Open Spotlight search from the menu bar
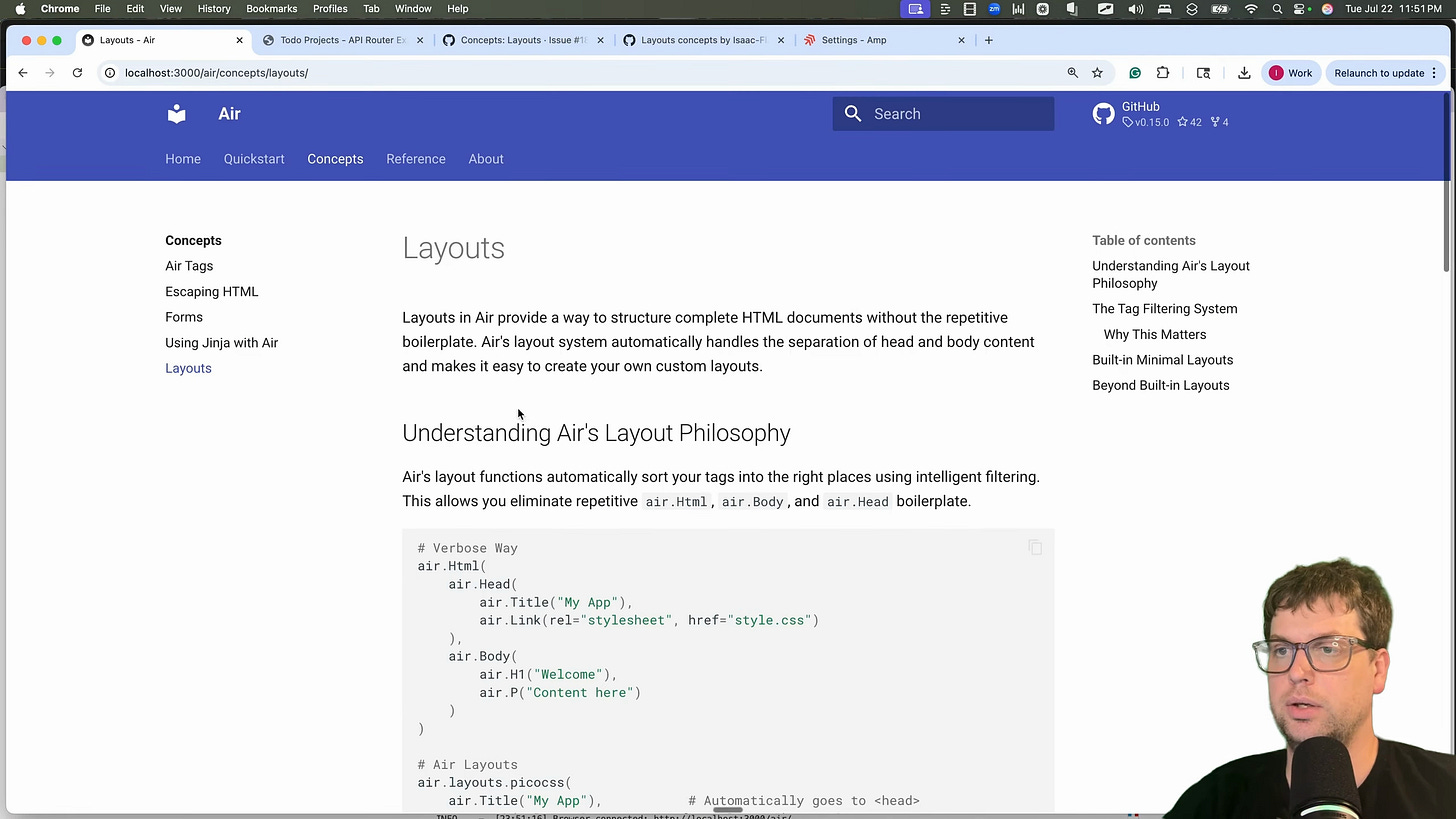This screenshot has width=1456, height=819. pyautogui.click(x=1277, y=8)
